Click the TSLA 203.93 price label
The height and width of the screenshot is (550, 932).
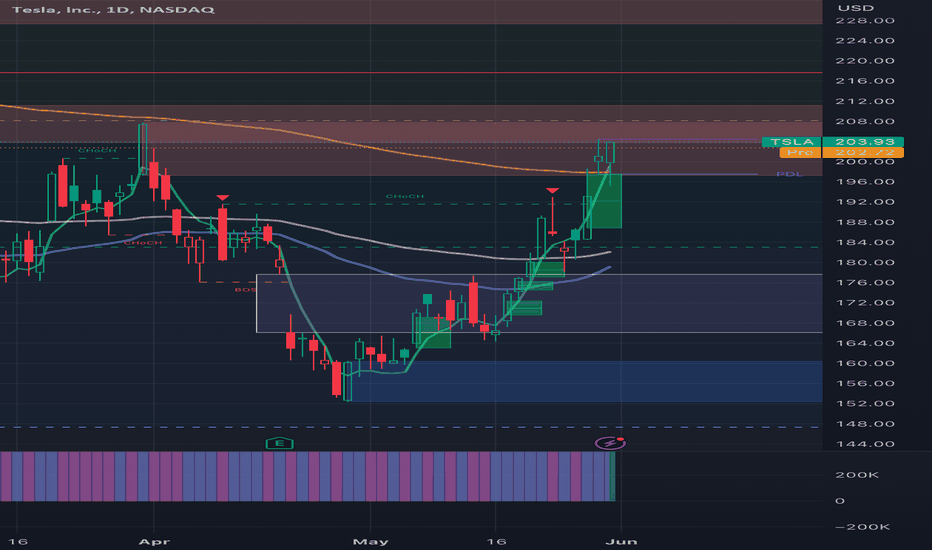(833, 142)
